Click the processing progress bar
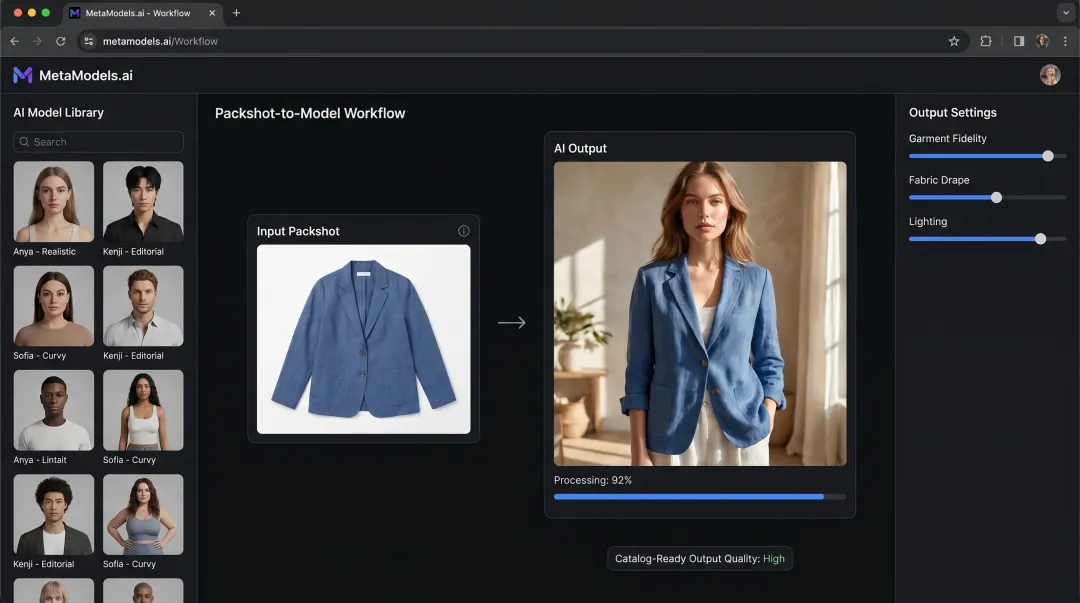 pyautogui.click(x=700, y=496)
